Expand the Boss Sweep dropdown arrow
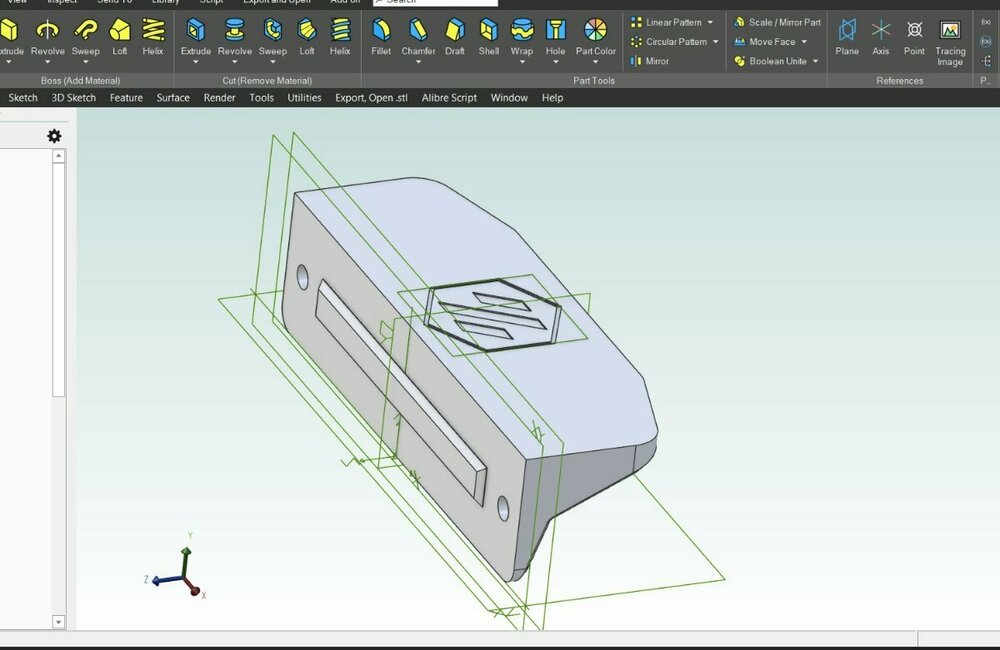 click(x=85, y=62)
